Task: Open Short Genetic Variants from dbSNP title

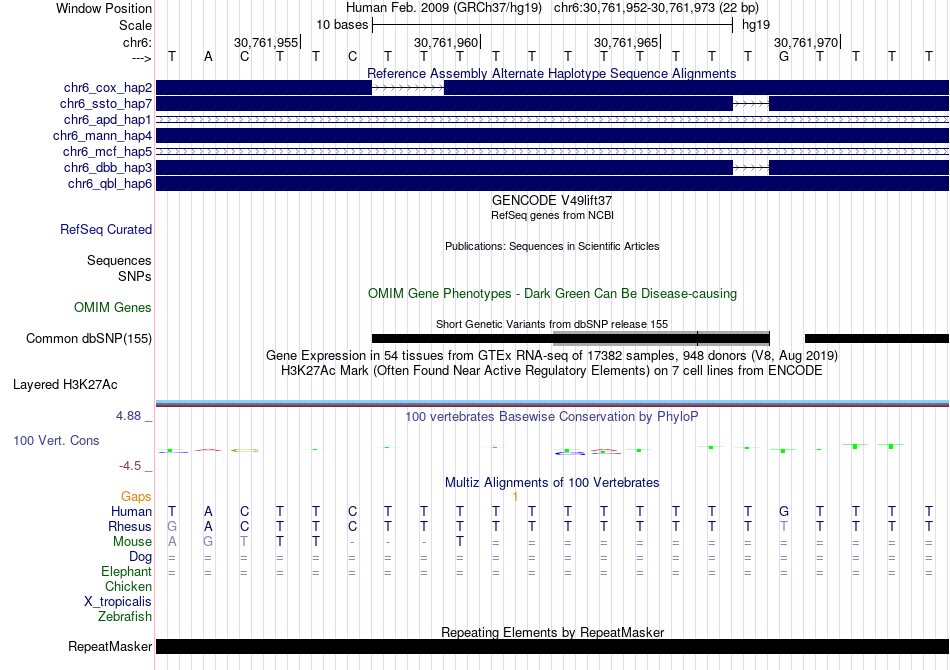Action: coord(552,324)
